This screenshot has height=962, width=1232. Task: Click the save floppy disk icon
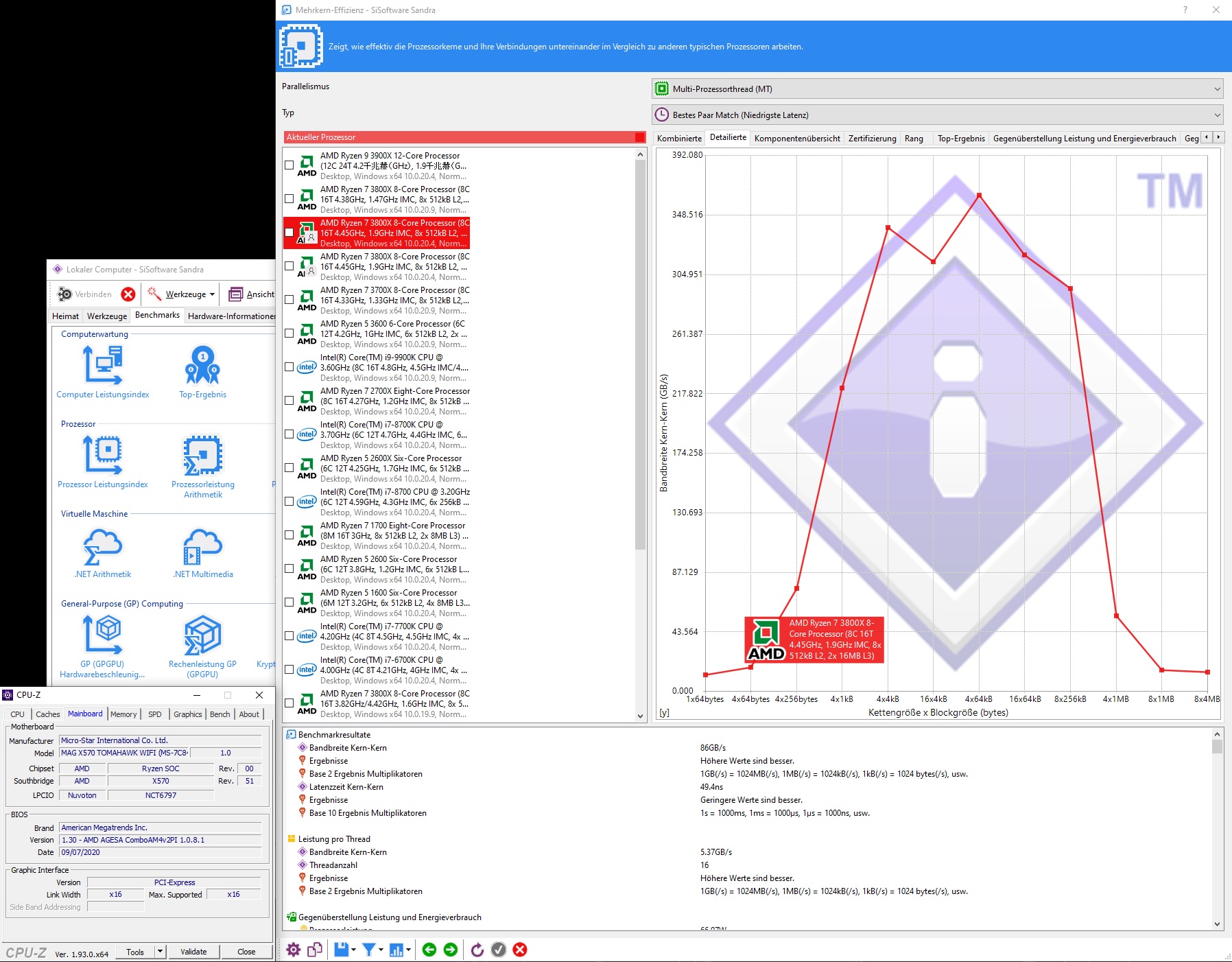click(341, 950)
